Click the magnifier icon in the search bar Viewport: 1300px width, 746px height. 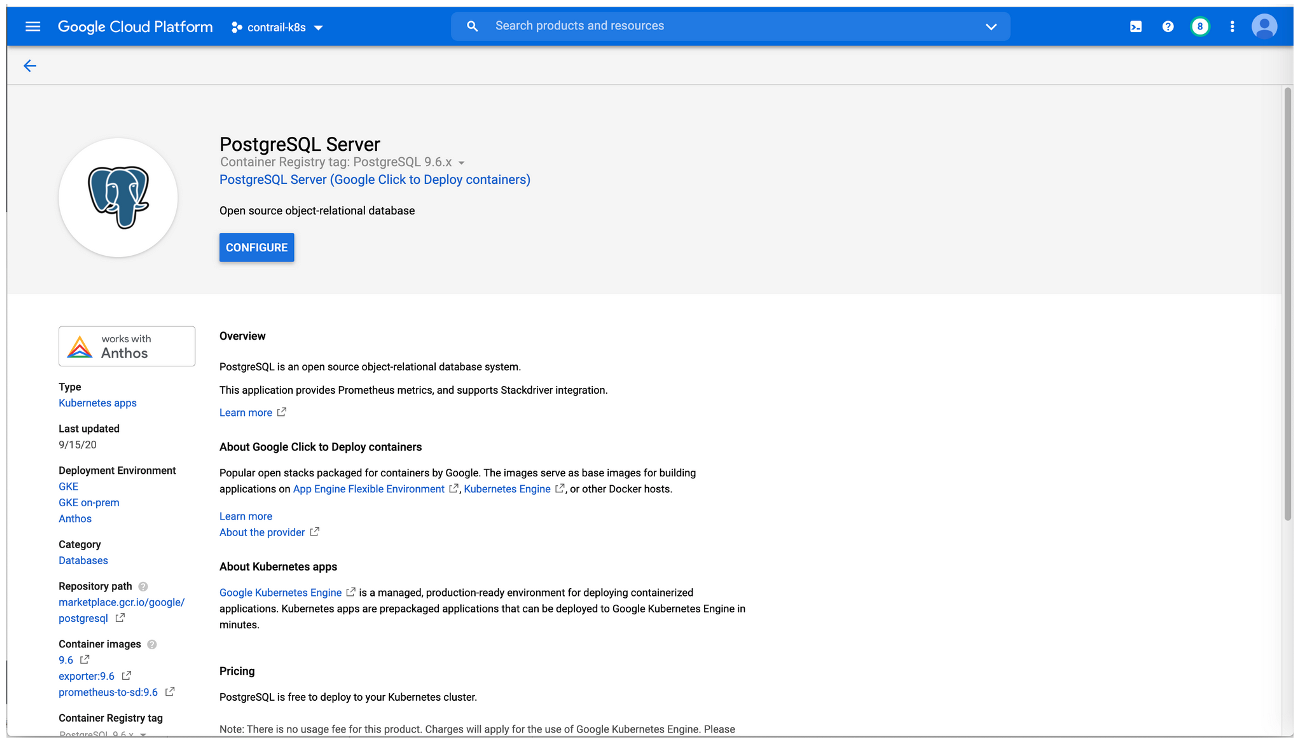tap(473, 26)
